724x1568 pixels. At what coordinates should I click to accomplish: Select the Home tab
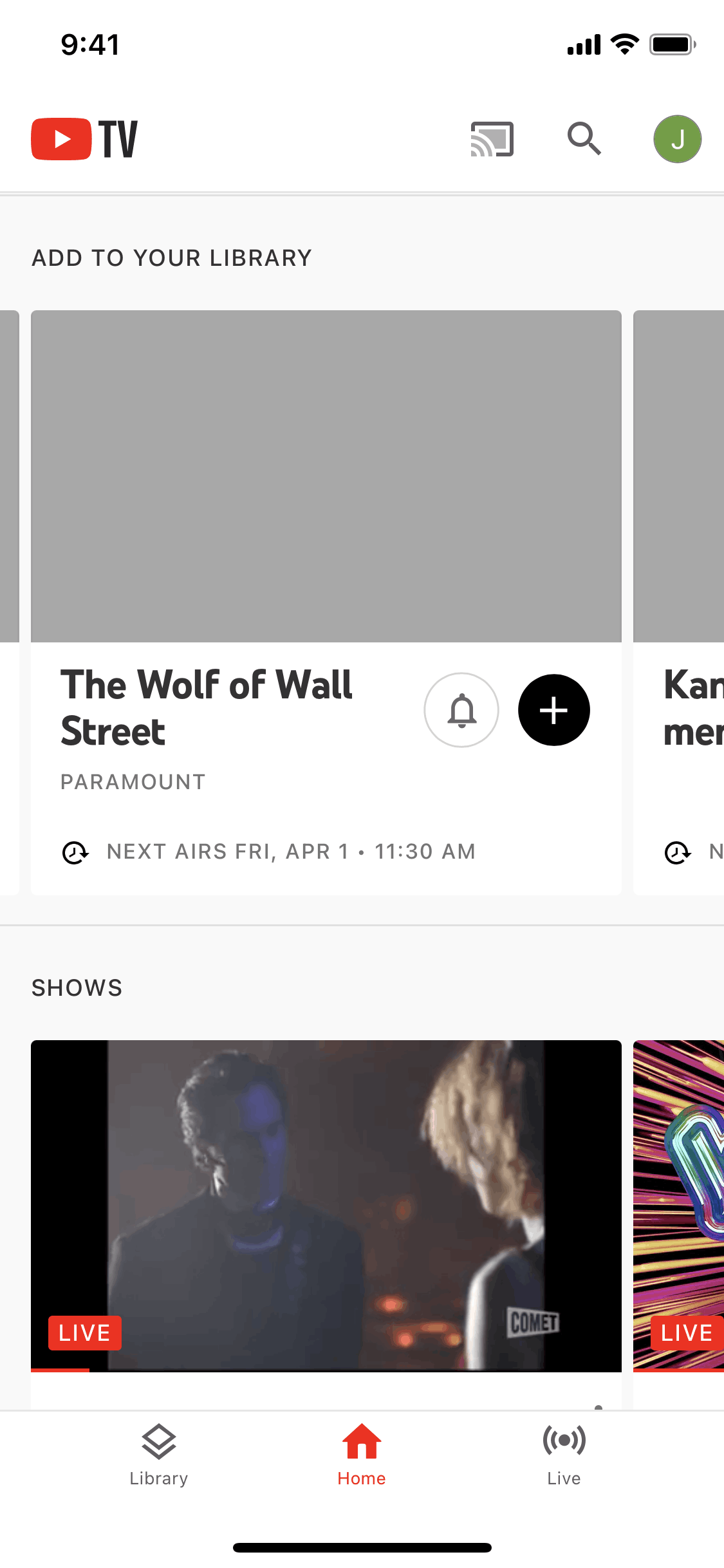(362, 1456)
